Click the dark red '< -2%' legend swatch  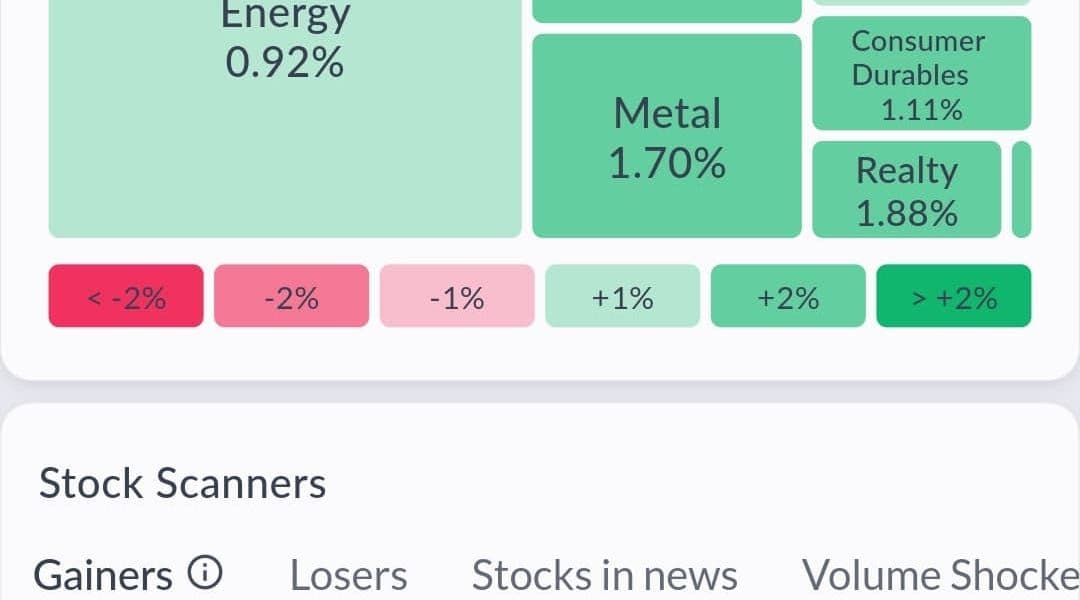tap(126, 296)
